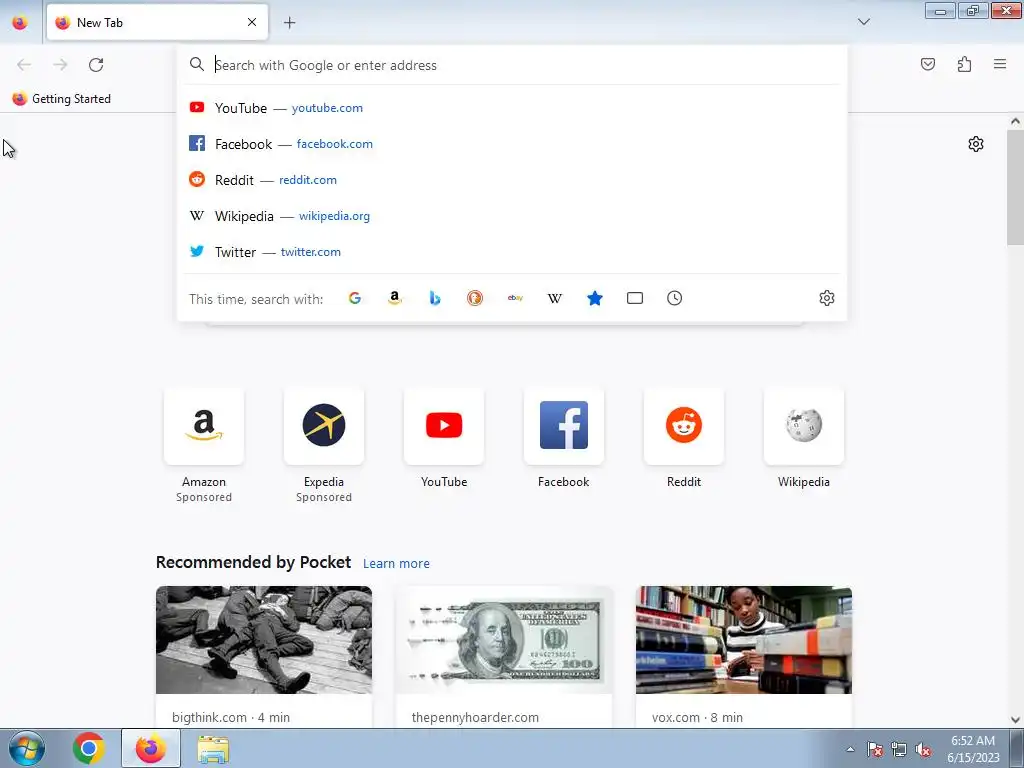Click into the address bar field
The height and width of the screenshot is (768, 1024).
(x=513, y=65)
